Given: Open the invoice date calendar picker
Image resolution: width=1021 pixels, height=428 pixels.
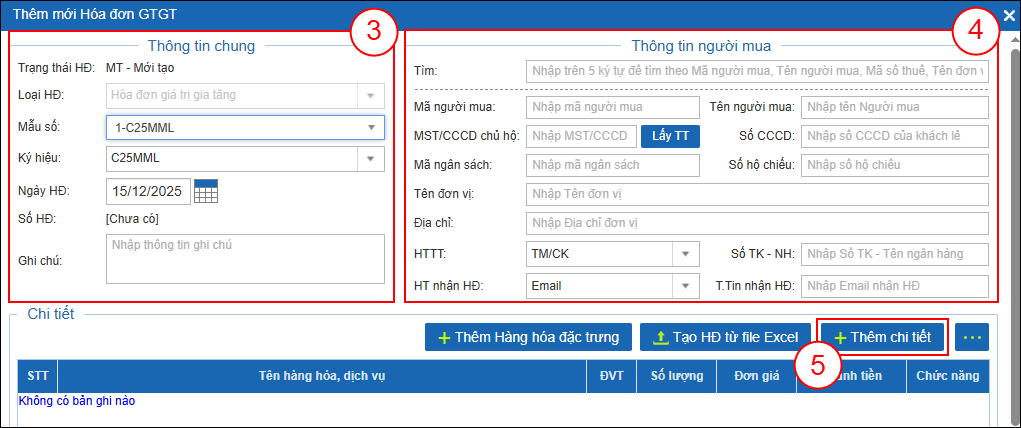Looking at the screenshot, I should [205, 190].
